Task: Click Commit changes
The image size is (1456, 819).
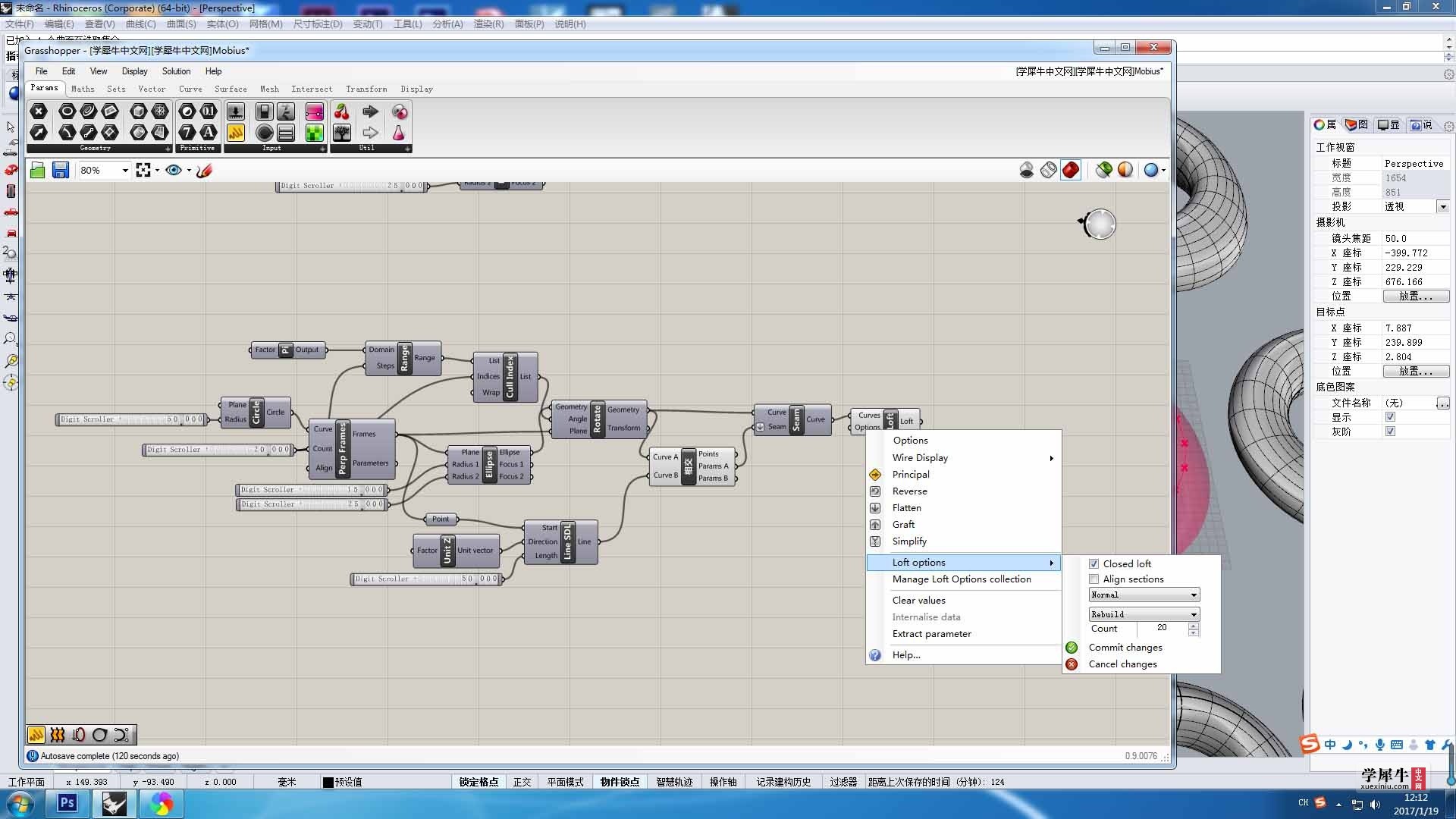Action: tap(1125, 648)
